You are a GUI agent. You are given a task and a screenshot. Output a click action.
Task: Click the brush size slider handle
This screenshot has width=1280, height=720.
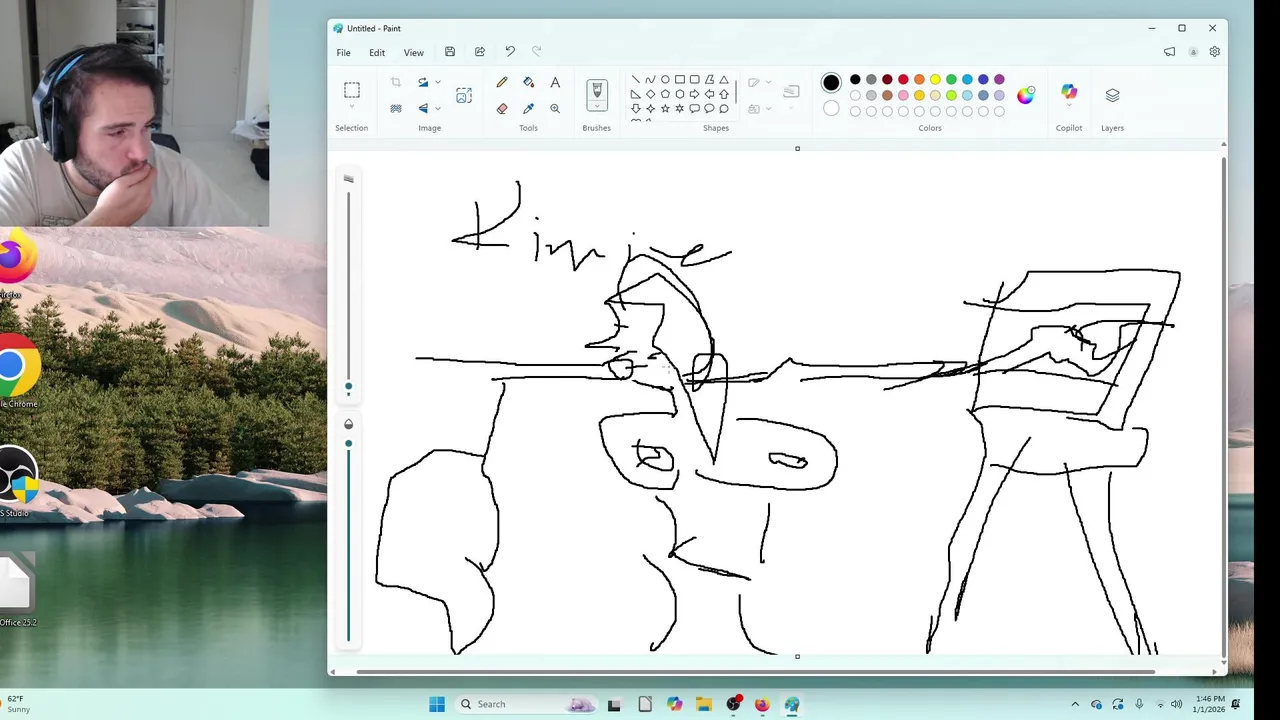point(348,386)
